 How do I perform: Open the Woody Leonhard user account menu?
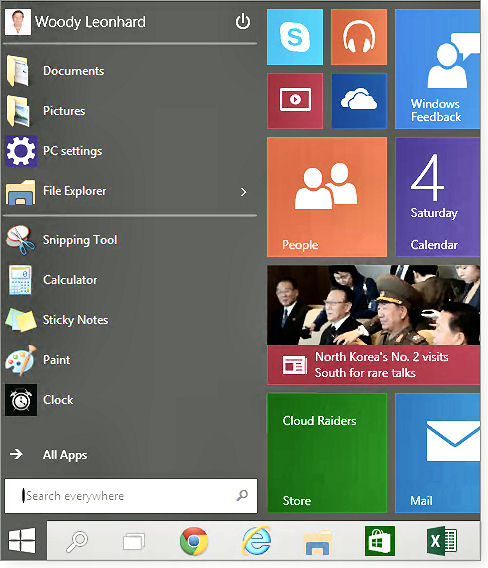point(75,22)
